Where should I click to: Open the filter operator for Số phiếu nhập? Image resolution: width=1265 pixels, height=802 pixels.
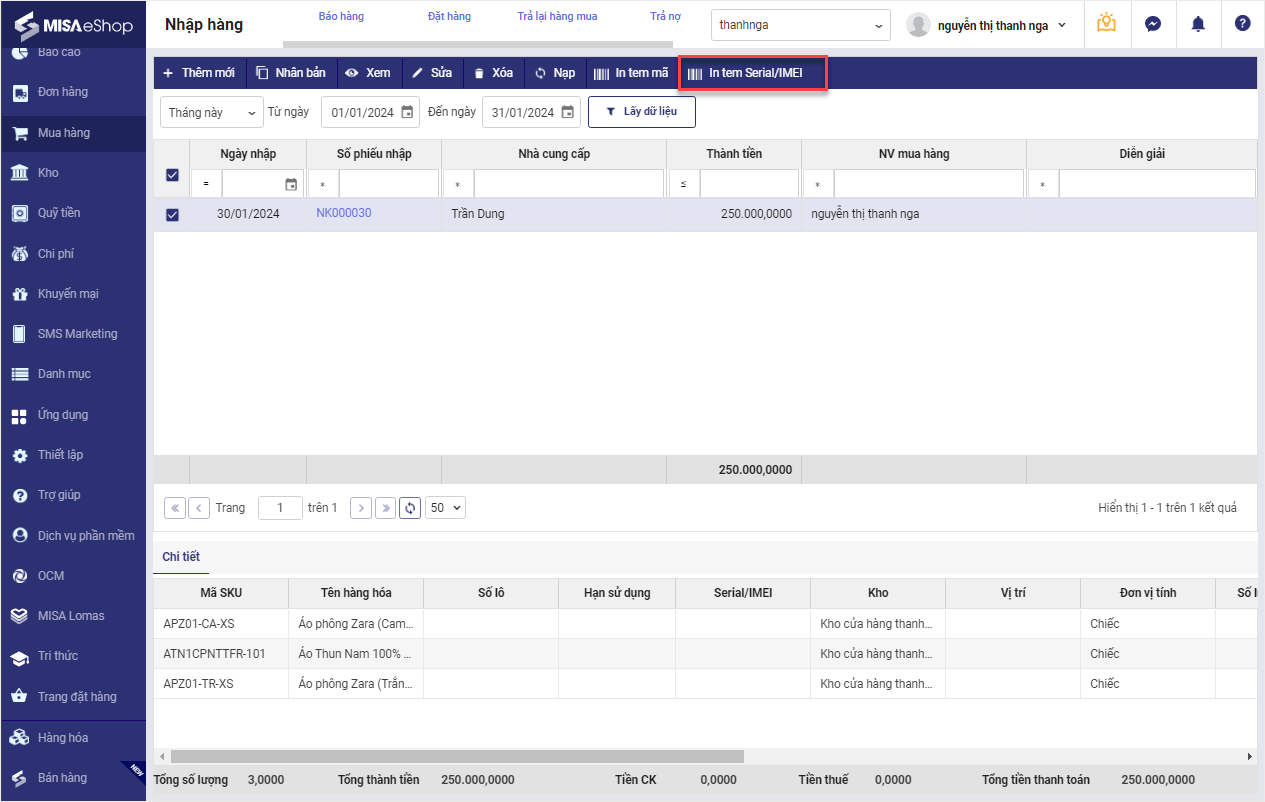323,185
